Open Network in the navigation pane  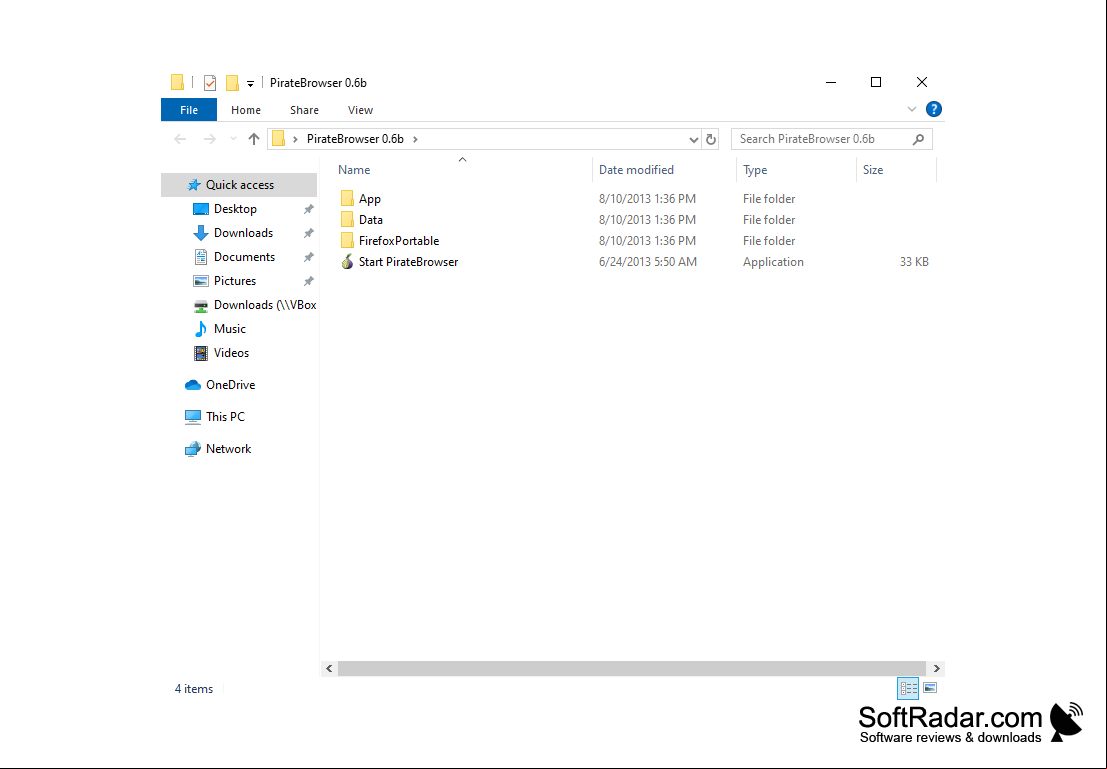tap(228, 449)
